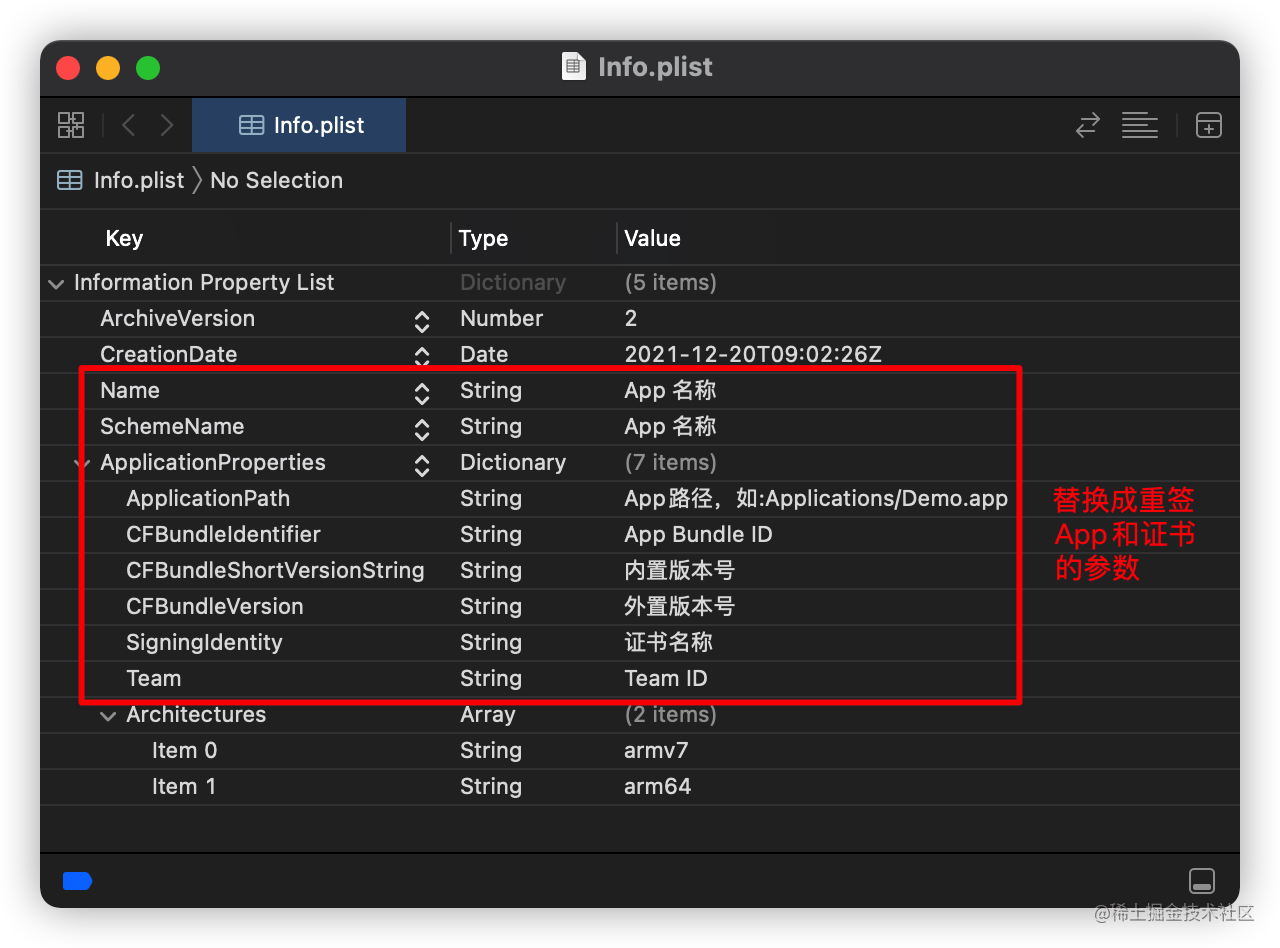Viewport: 1280px width, 948px height.
Task: Select the Information Property List key
Action: pos(204,282)
